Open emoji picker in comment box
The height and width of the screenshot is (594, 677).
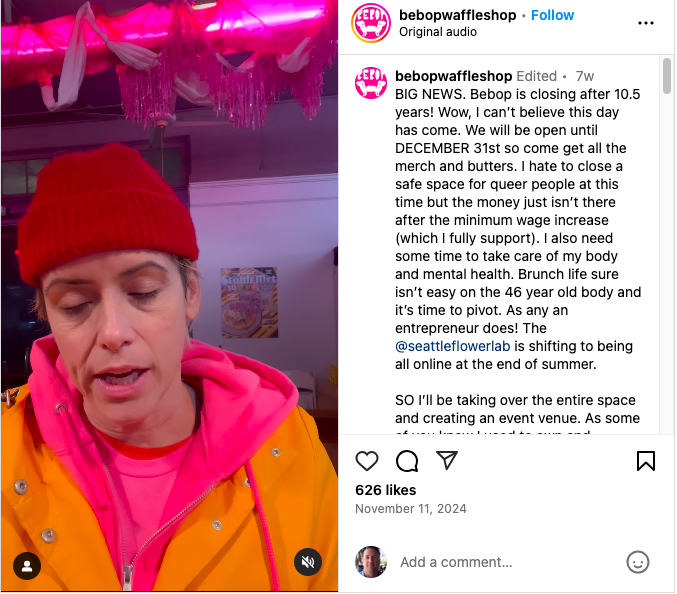(638, 562)
